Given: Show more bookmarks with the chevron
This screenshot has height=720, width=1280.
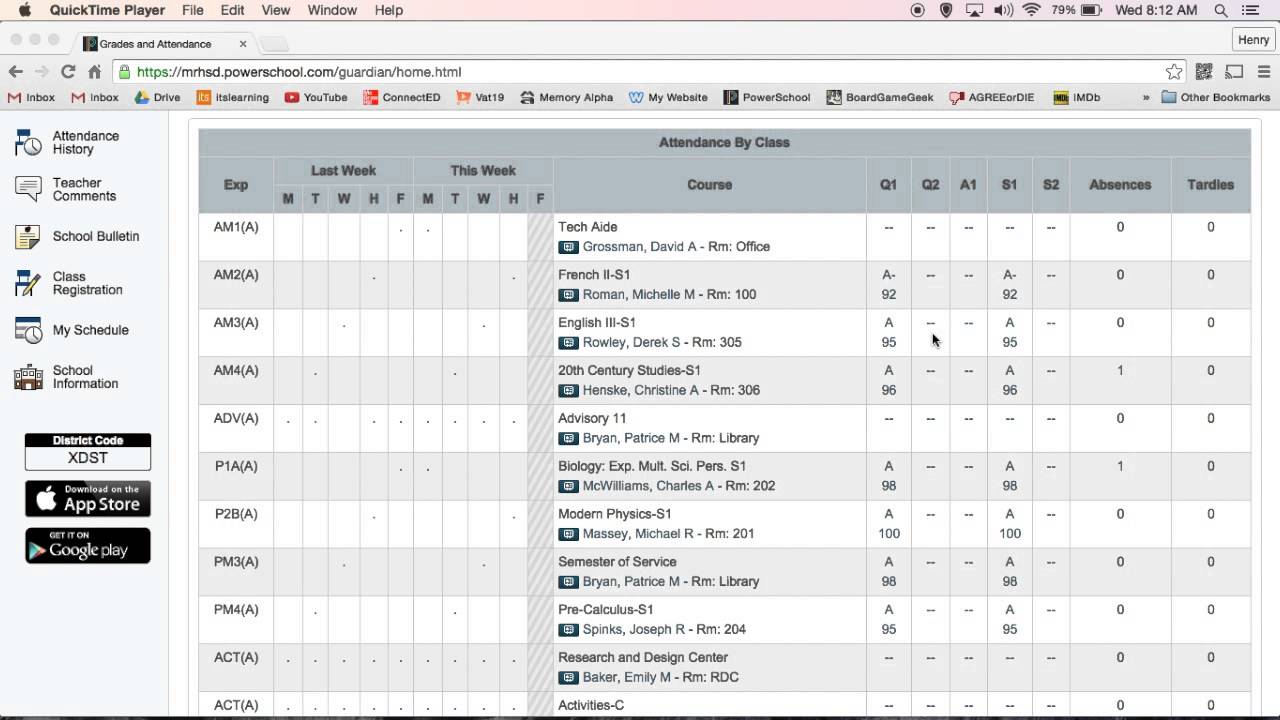Looking at the screenshot, I should coord(1146,98).
